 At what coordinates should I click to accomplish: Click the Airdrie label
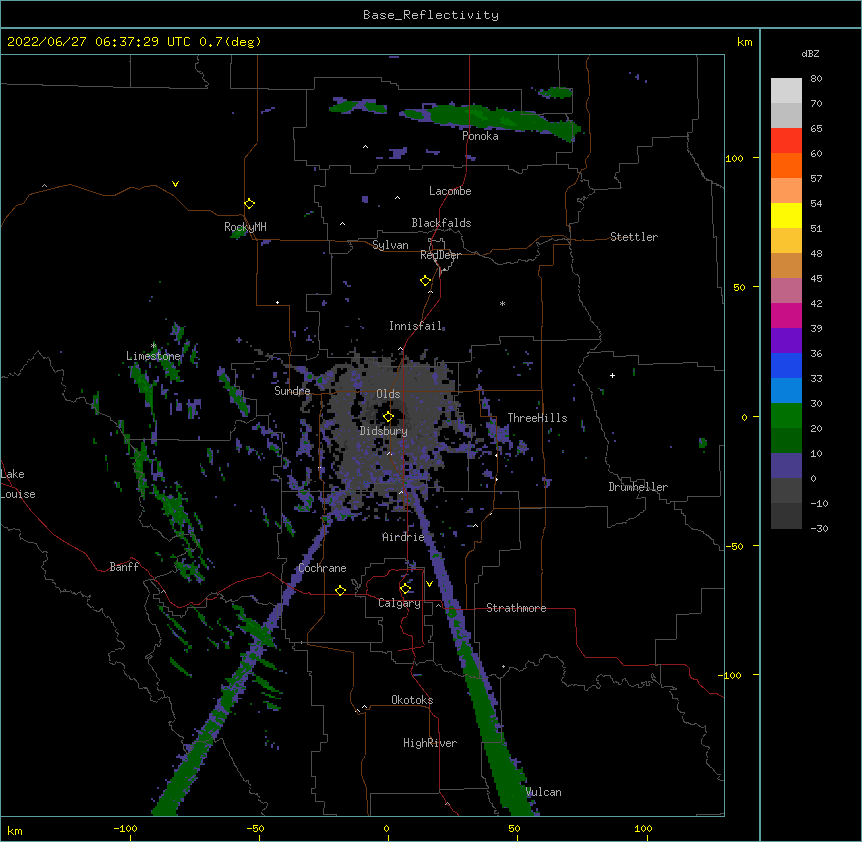click(404, 537)
